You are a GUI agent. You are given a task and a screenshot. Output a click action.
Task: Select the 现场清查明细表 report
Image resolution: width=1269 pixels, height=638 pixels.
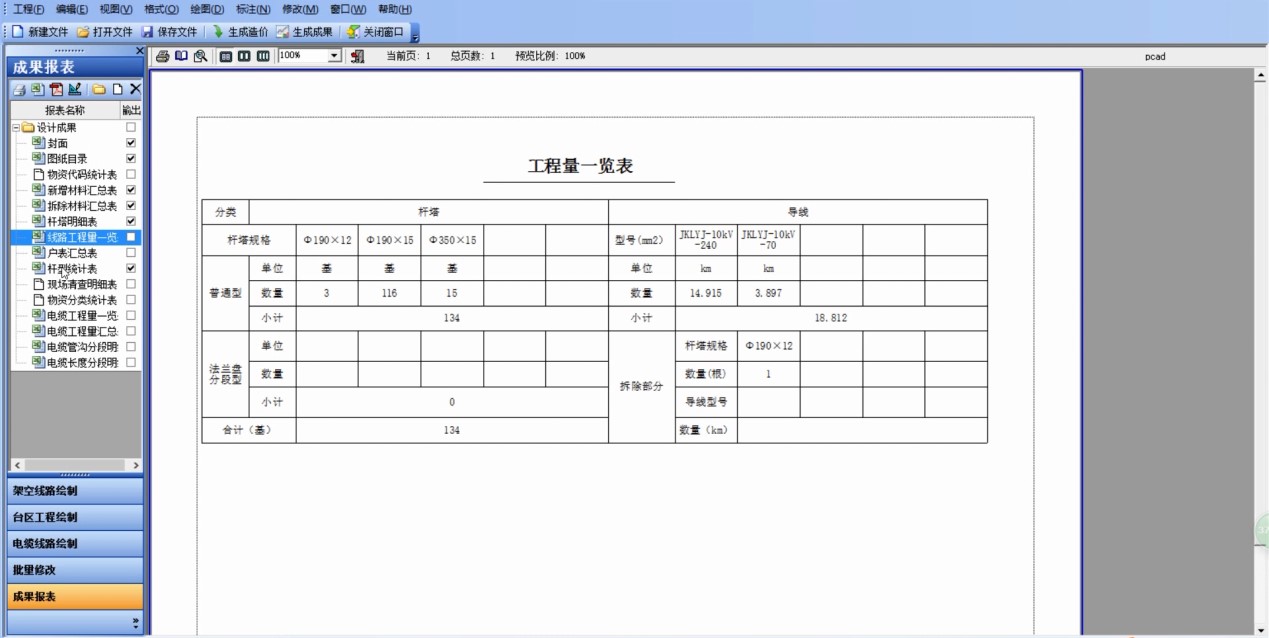82,284
